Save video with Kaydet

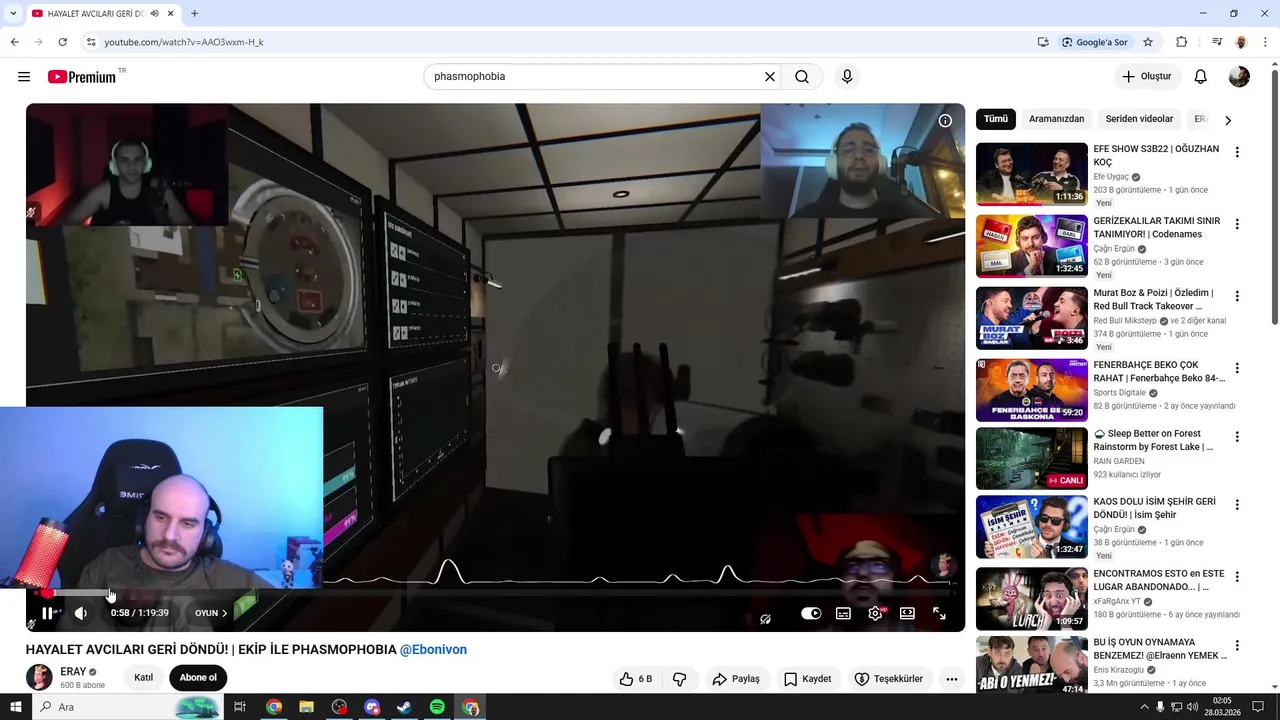pyautogui.click(x=808, y=679)
